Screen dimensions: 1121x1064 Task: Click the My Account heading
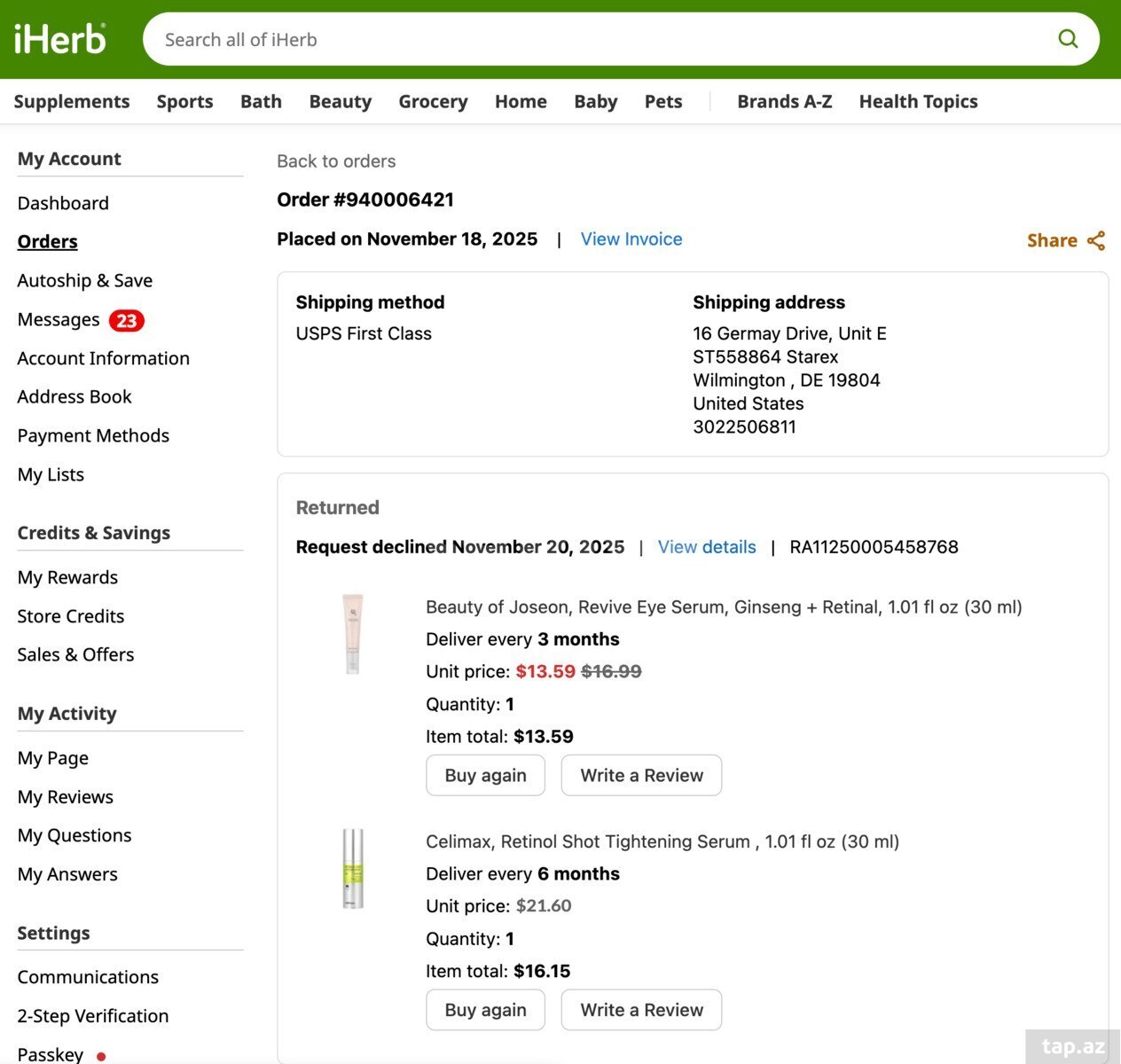coord(69,159)
